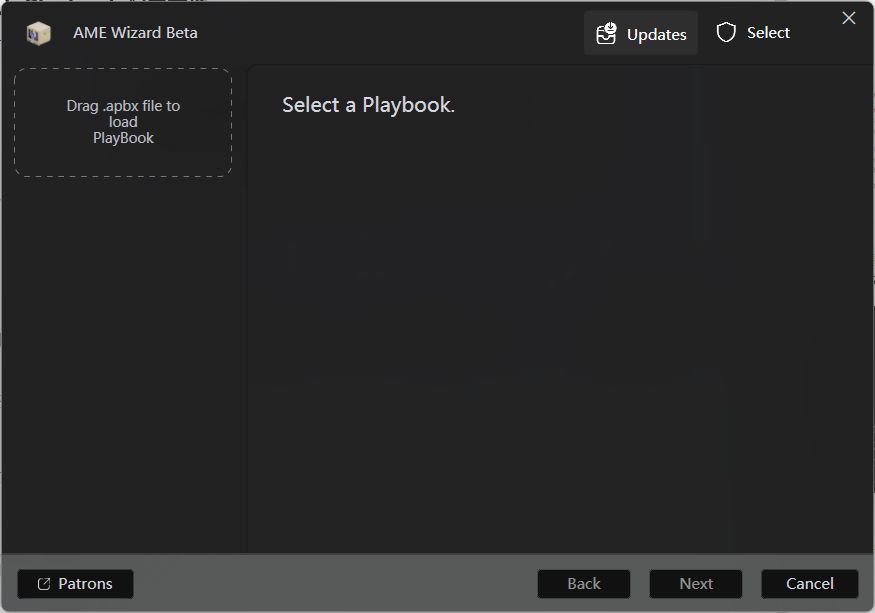875x613 pixels.
Task: Click the 'AME Wizard Beta' title text
Action: (x=135, y=33)
